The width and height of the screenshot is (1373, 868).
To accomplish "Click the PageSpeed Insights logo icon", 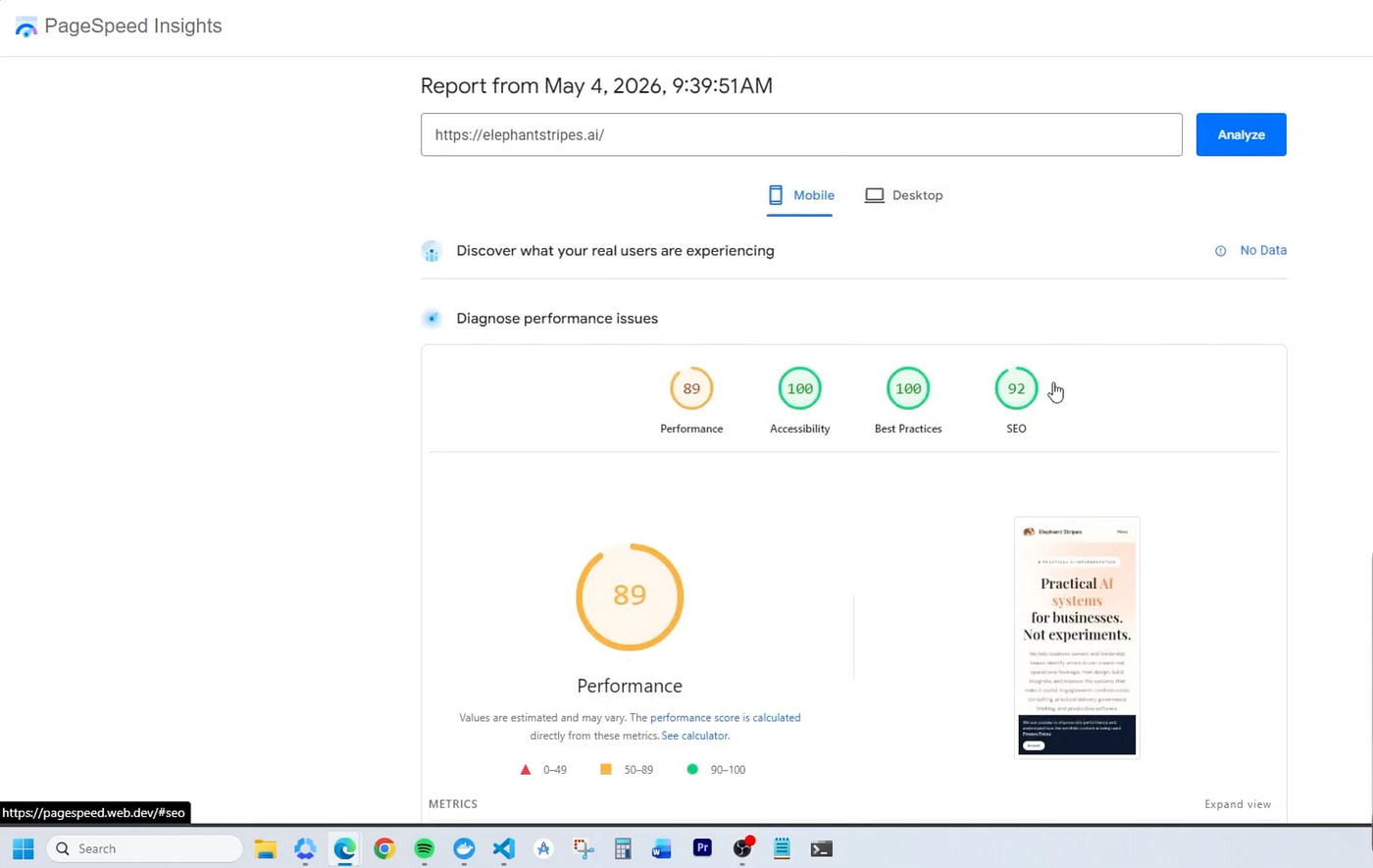I will [25, 26].
